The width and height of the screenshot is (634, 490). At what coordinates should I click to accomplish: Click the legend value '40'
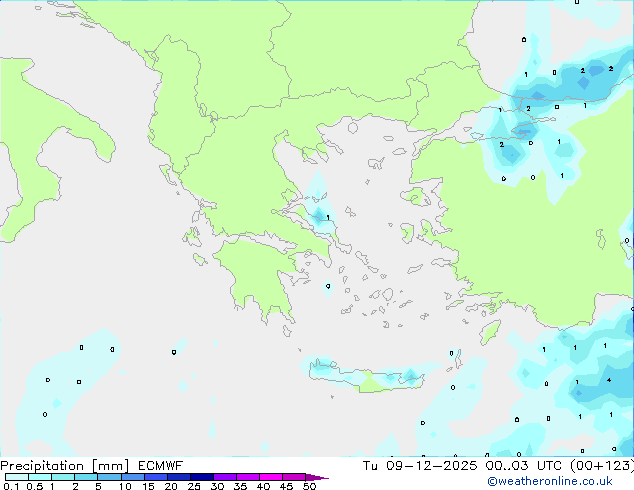tap(264, 486)
